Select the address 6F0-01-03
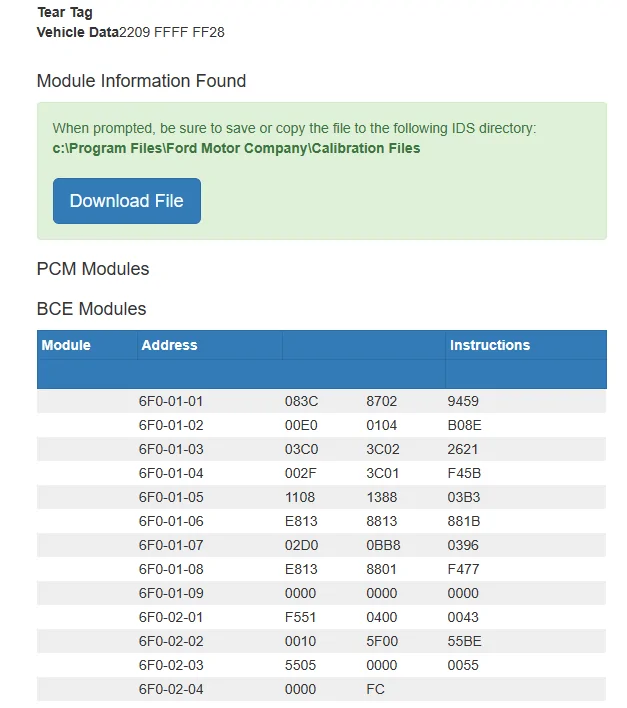 tap(171, 449)
